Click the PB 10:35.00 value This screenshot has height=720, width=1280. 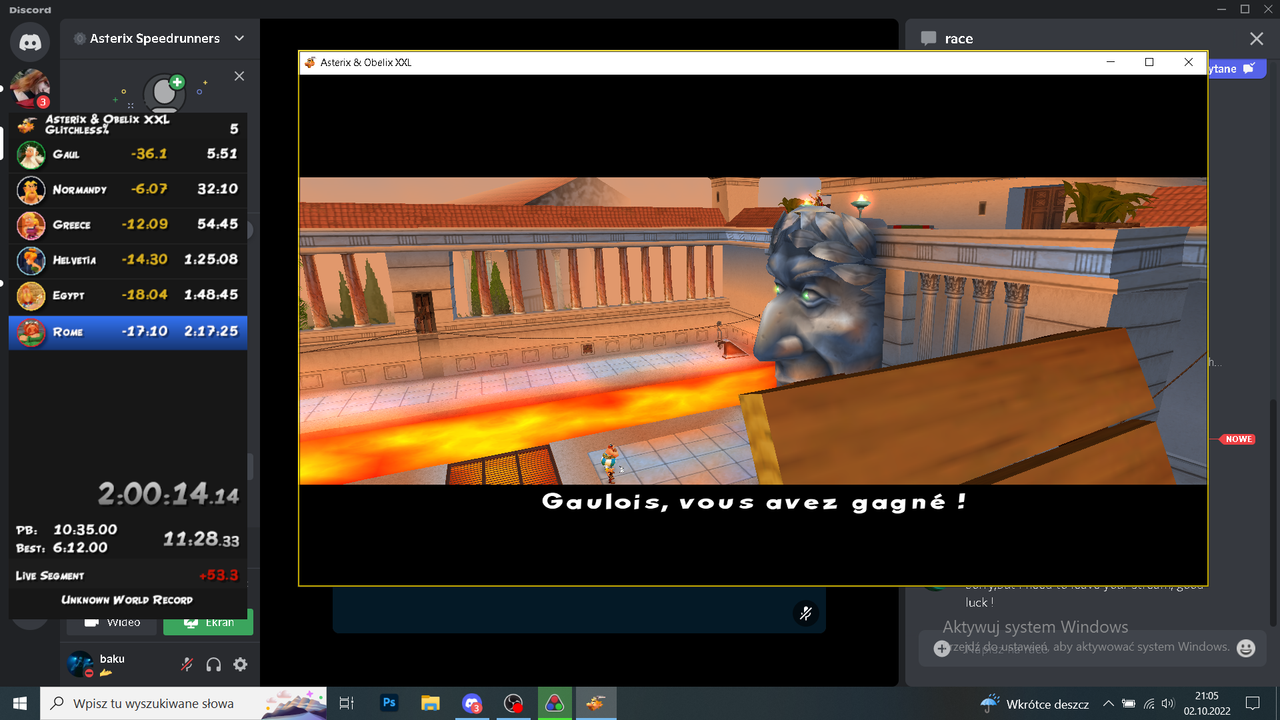(x=85, y=530)
